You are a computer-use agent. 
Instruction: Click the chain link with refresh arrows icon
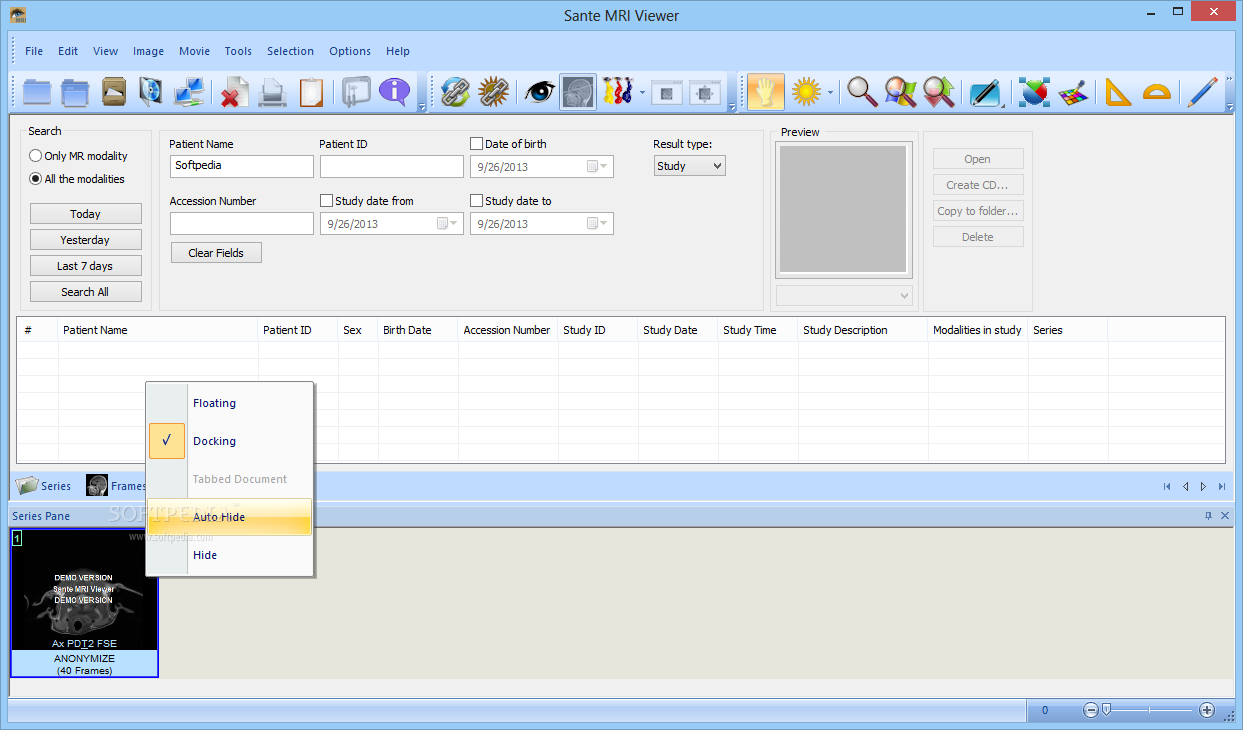pos(455,92)
